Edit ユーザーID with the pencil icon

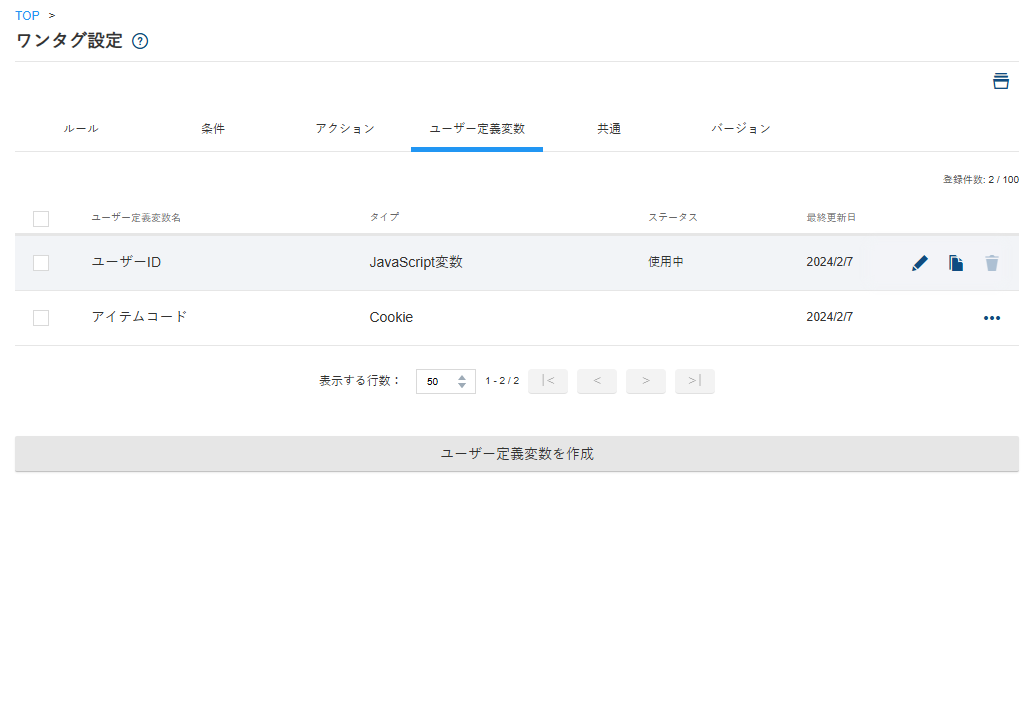point(919,263)
